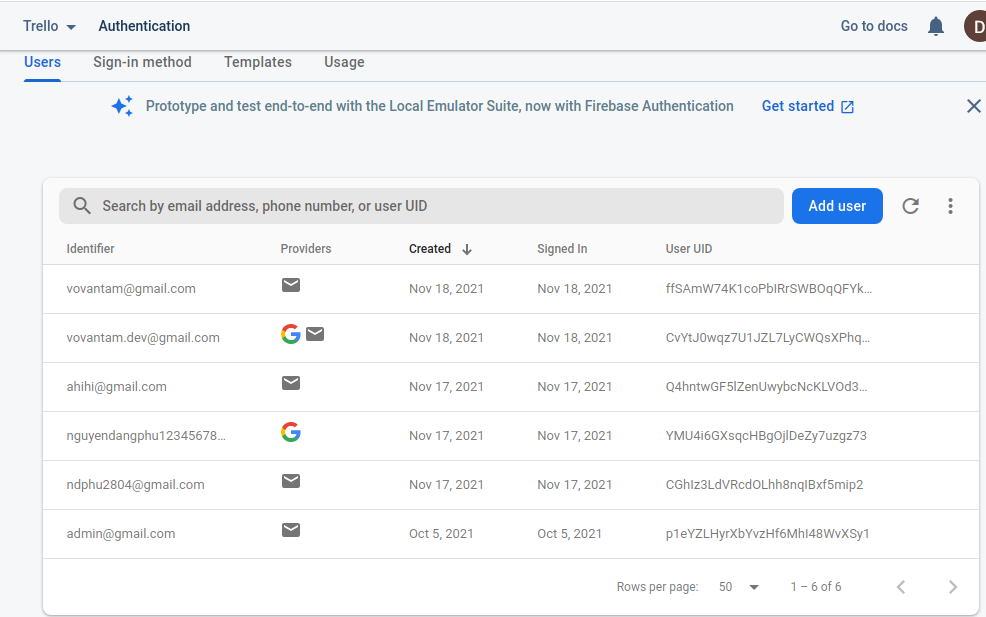Sort by the Created column arrow
This screenshot has width=986, height=617.
(467, 249)
